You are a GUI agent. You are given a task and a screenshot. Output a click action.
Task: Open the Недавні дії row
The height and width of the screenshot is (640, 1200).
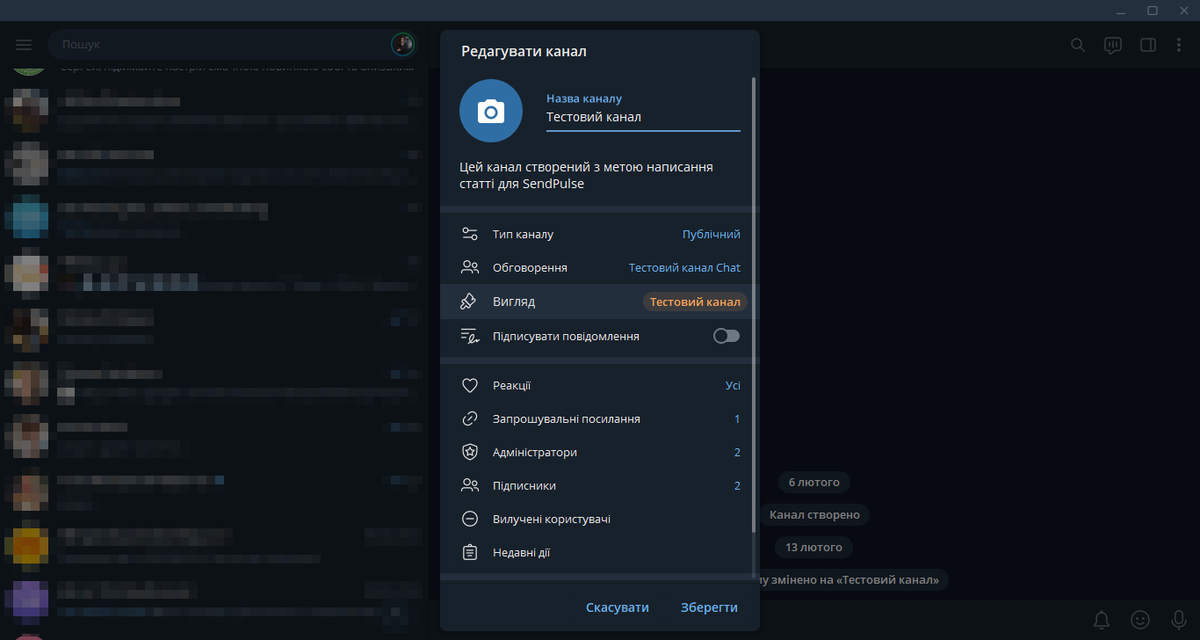[600, 552]
